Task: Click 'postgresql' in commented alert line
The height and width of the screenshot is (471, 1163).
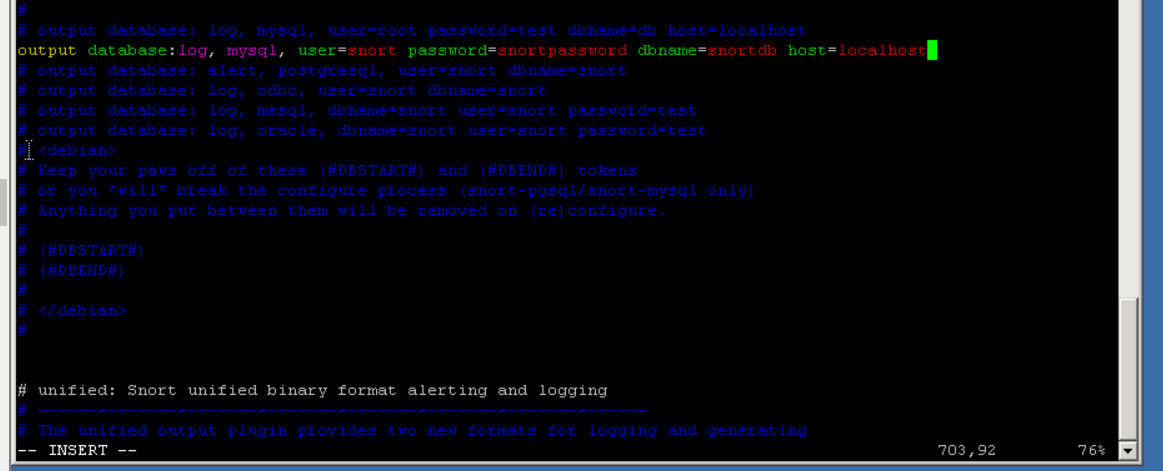Action: [x=327, y=71]
